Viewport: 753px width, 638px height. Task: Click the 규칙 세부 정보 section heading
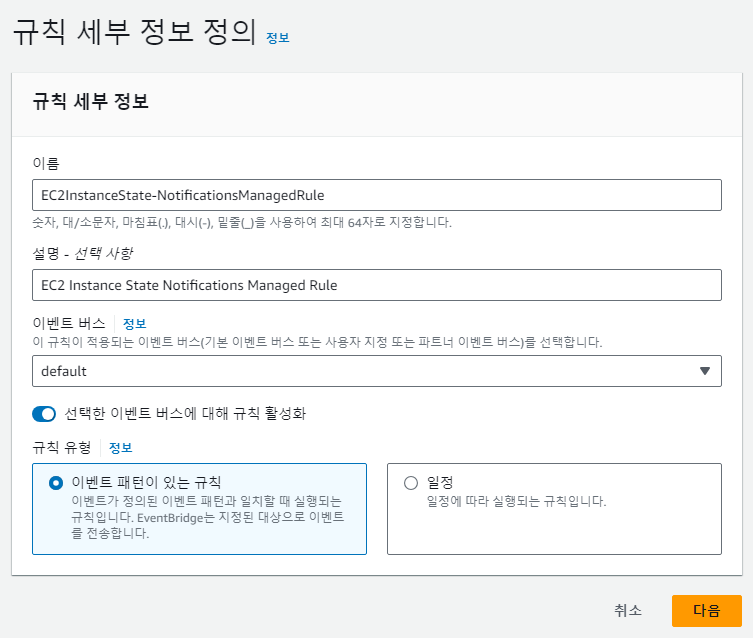click(x=90, y=101)
